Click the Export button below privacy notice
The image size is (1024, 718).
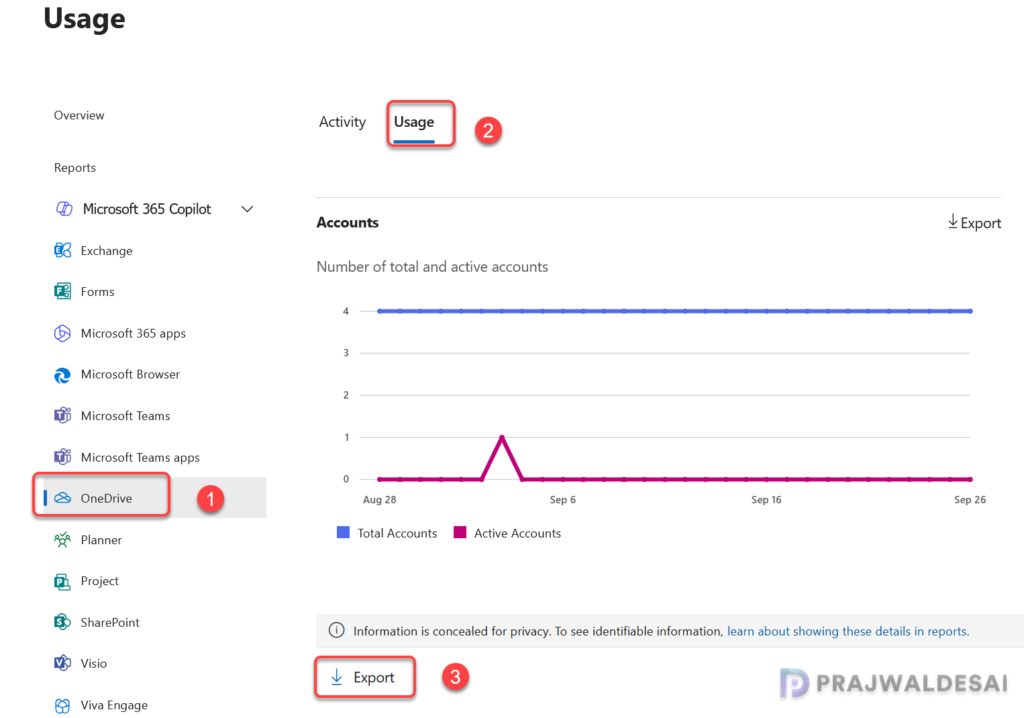[365, 677]
